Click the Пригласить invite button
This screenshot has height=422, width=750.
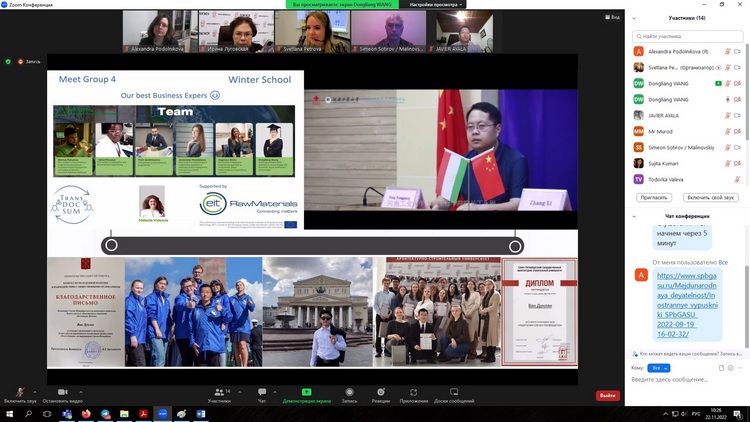[654, 197]
